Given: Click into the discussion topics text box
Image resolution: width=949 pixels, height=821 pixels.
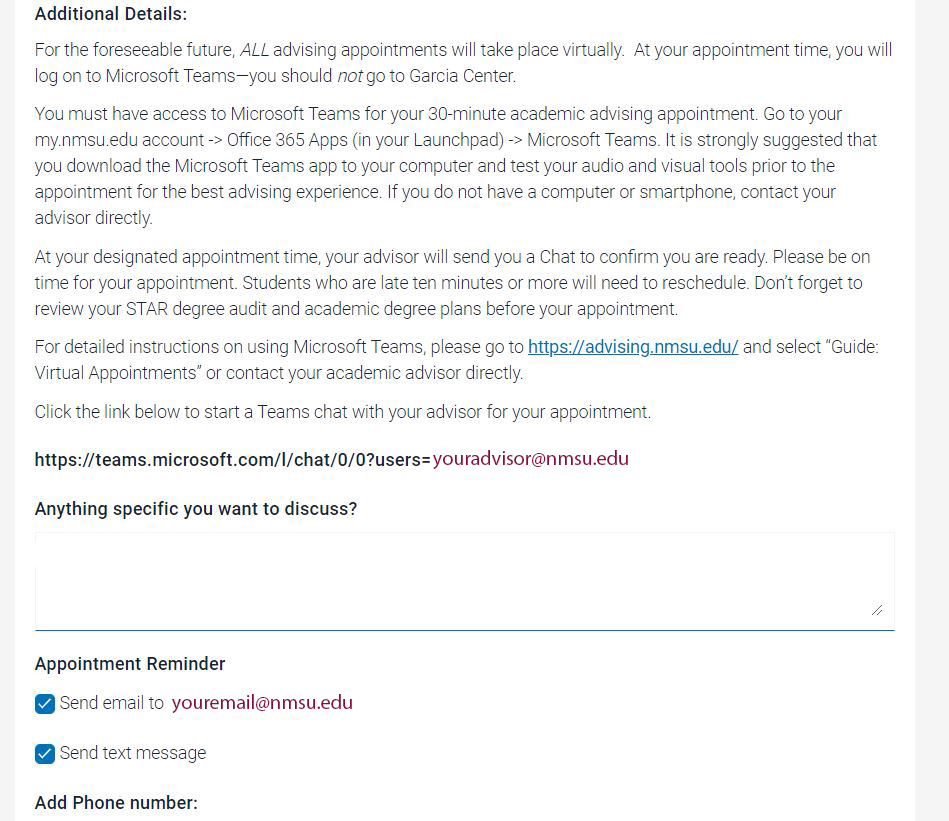Looking at the screenshot, I should (x=464, y=581).
